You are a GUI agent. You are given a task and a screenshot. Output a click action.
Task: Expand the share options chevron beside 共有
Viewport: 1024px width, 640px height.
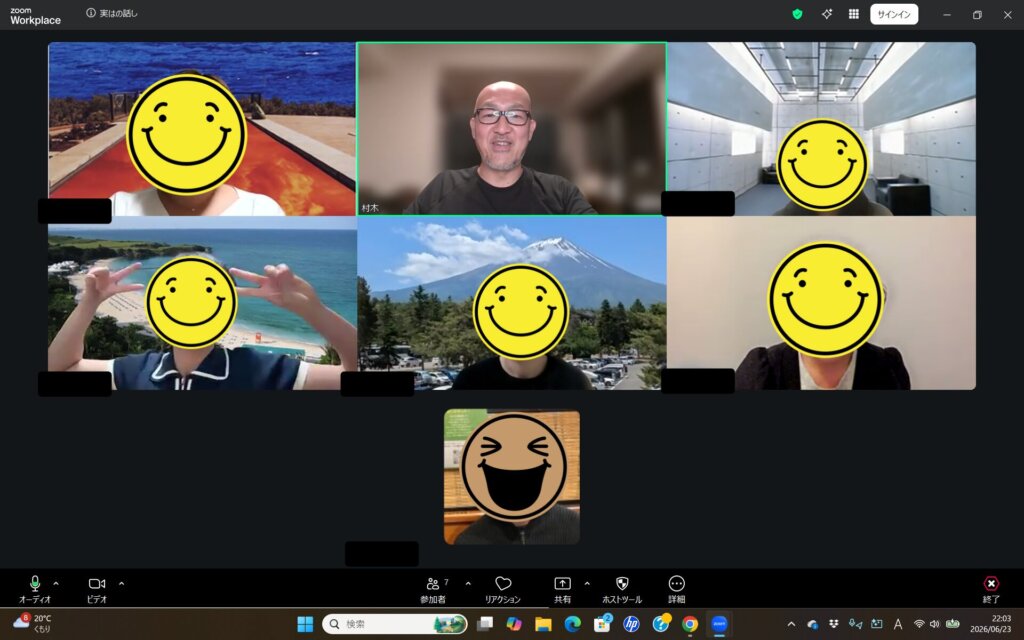tap(587, 584)
